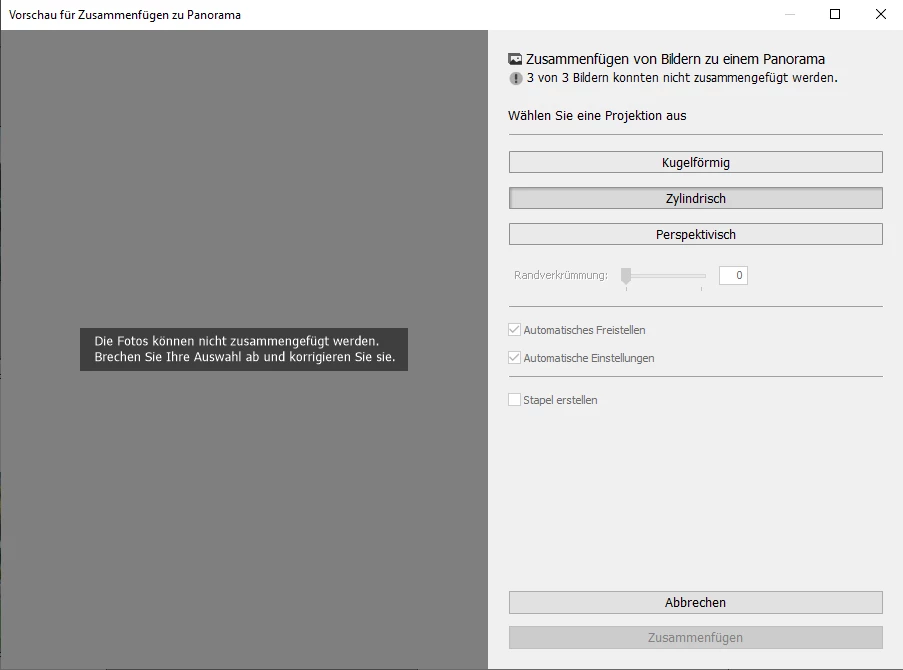Viewport: 903px width, 670px height.
Task: Close the panorama preview window
Action: click(881, 14)
